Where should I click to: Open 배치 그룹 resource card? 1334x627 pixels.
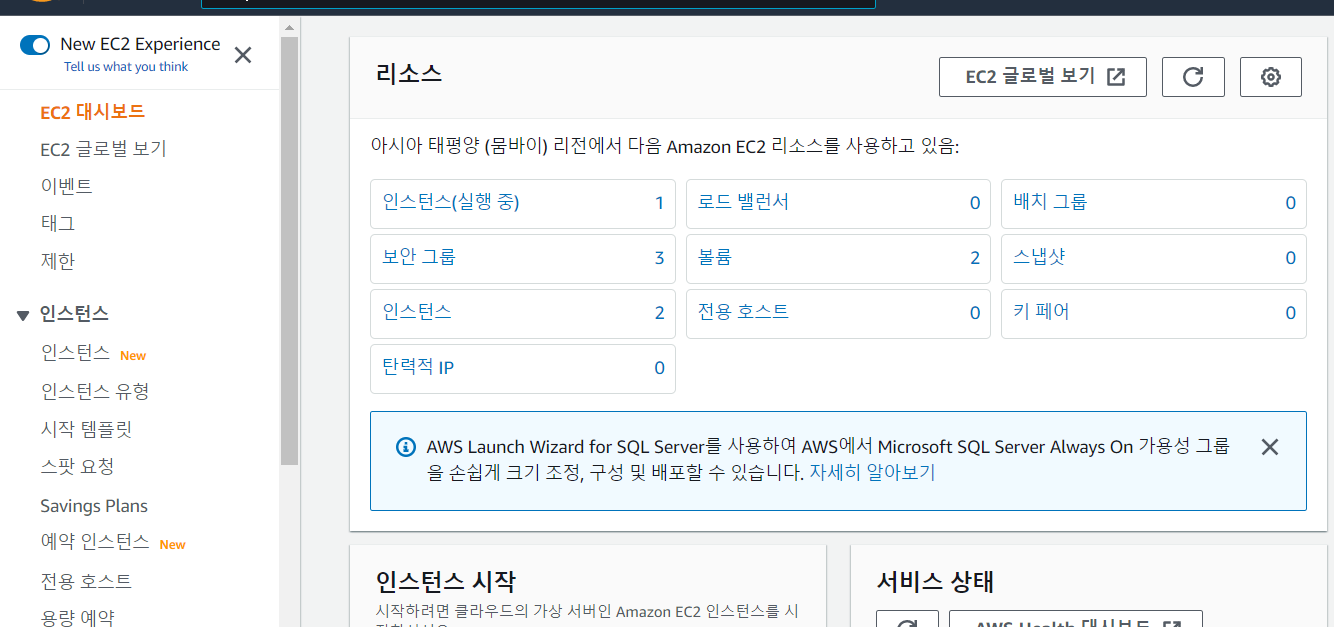[x=1154, y=203]
